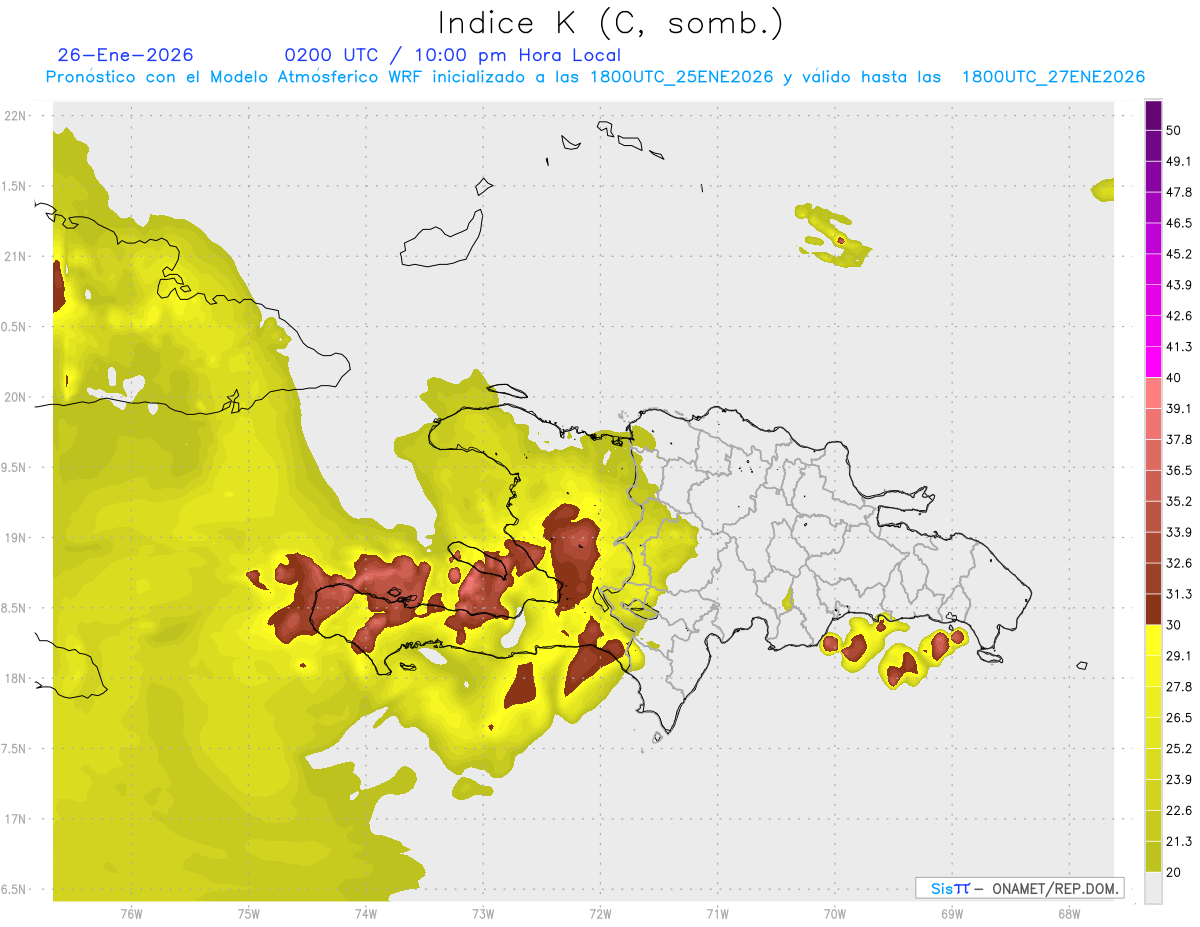This screenshot has height=927, width=1200.
Task: Click longitude label '74W'
Action: click(365, 914)
